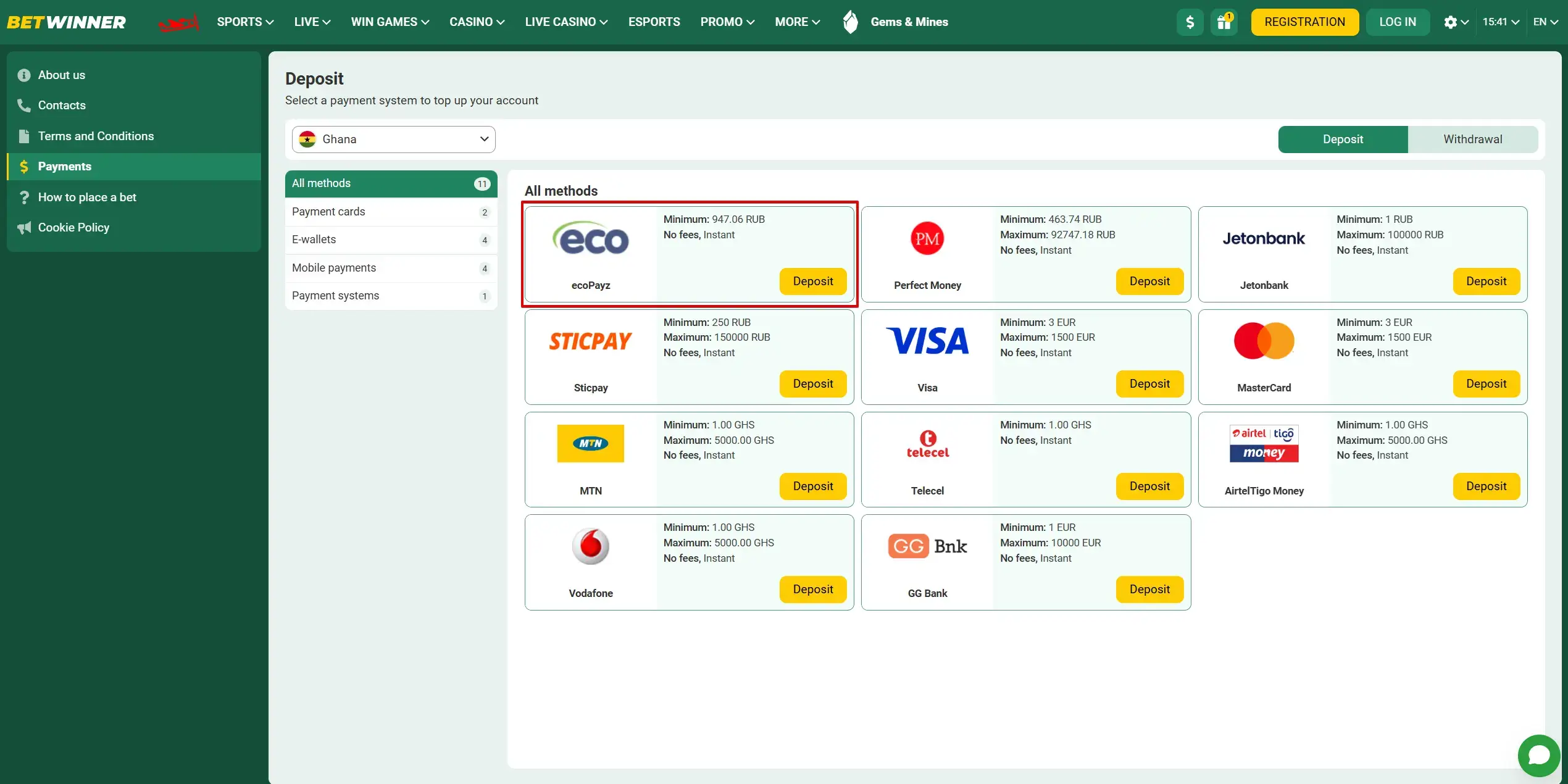
Task: Click the Contacts phone icon
Action: 23,105
